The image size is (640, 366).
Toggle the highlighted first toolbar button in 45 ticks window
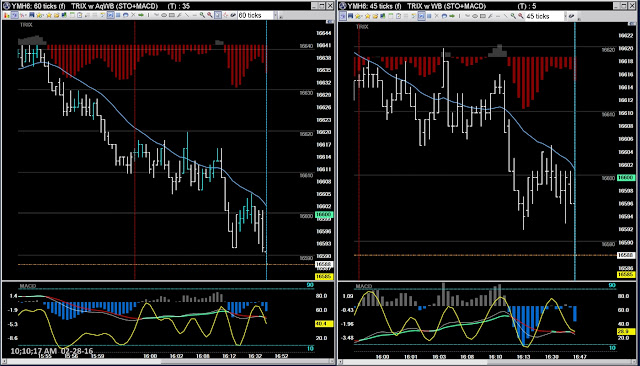point(342,16)
